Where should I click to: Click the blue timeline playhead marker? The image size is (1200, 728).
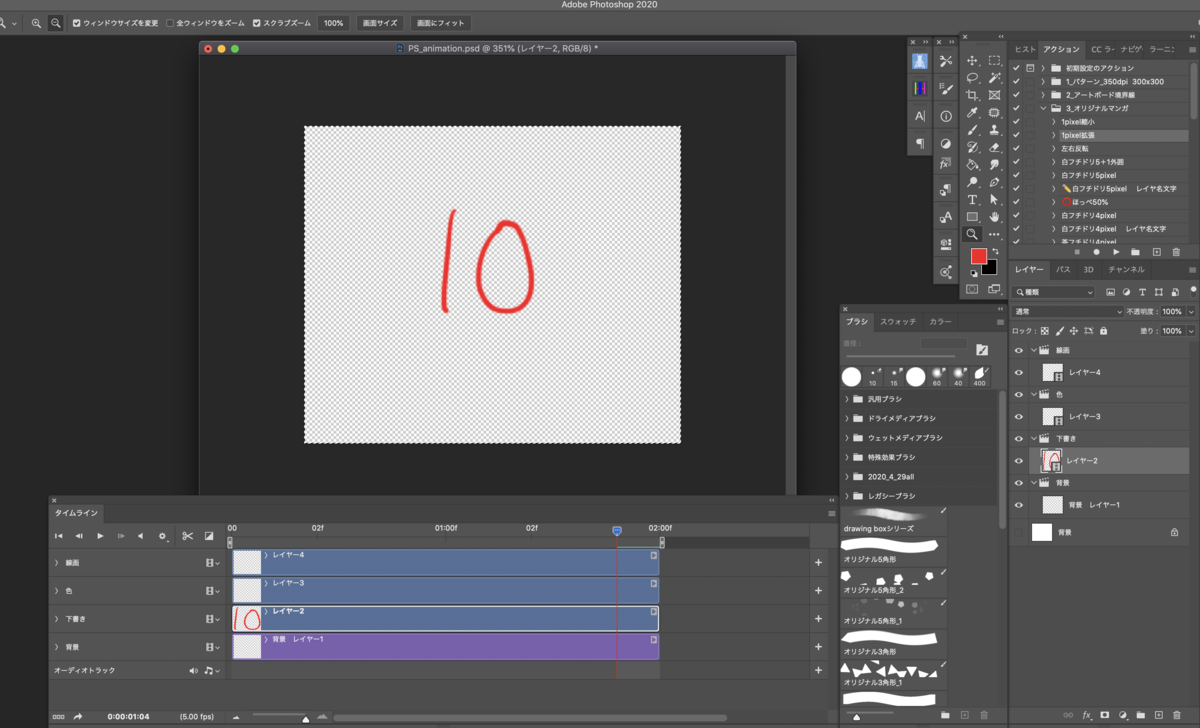point(617,531)
